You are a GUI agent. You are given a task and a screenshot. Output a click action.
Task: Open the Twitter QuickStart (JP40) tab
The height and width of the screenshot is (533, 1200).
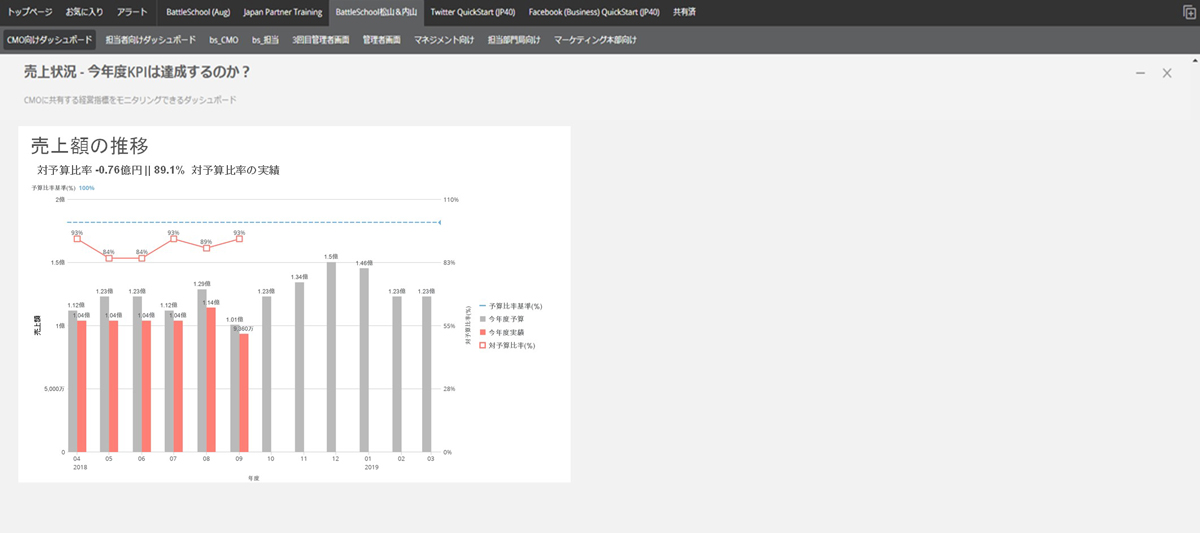coord(473,12)
